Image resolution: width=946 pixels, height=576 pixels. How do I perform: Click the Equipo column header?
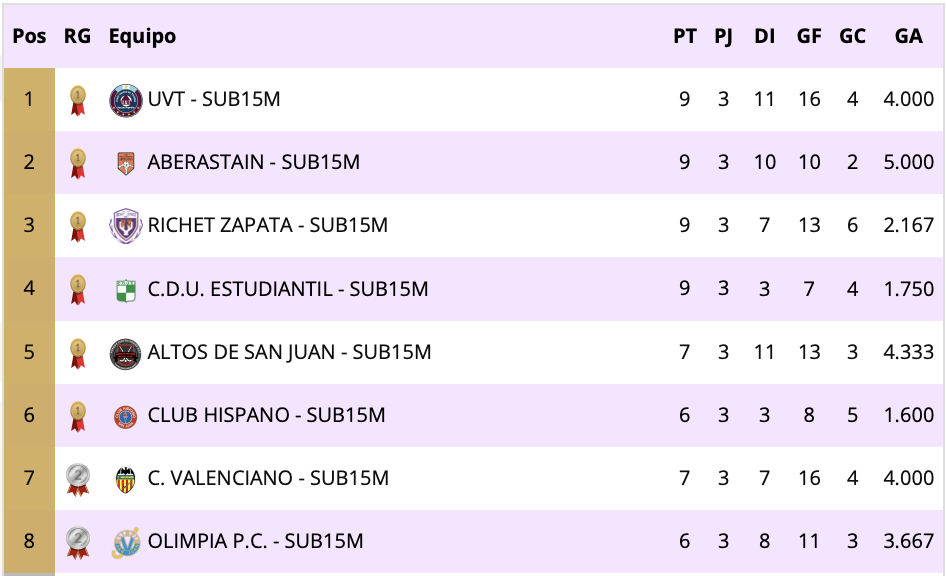(x=142, y=36)
